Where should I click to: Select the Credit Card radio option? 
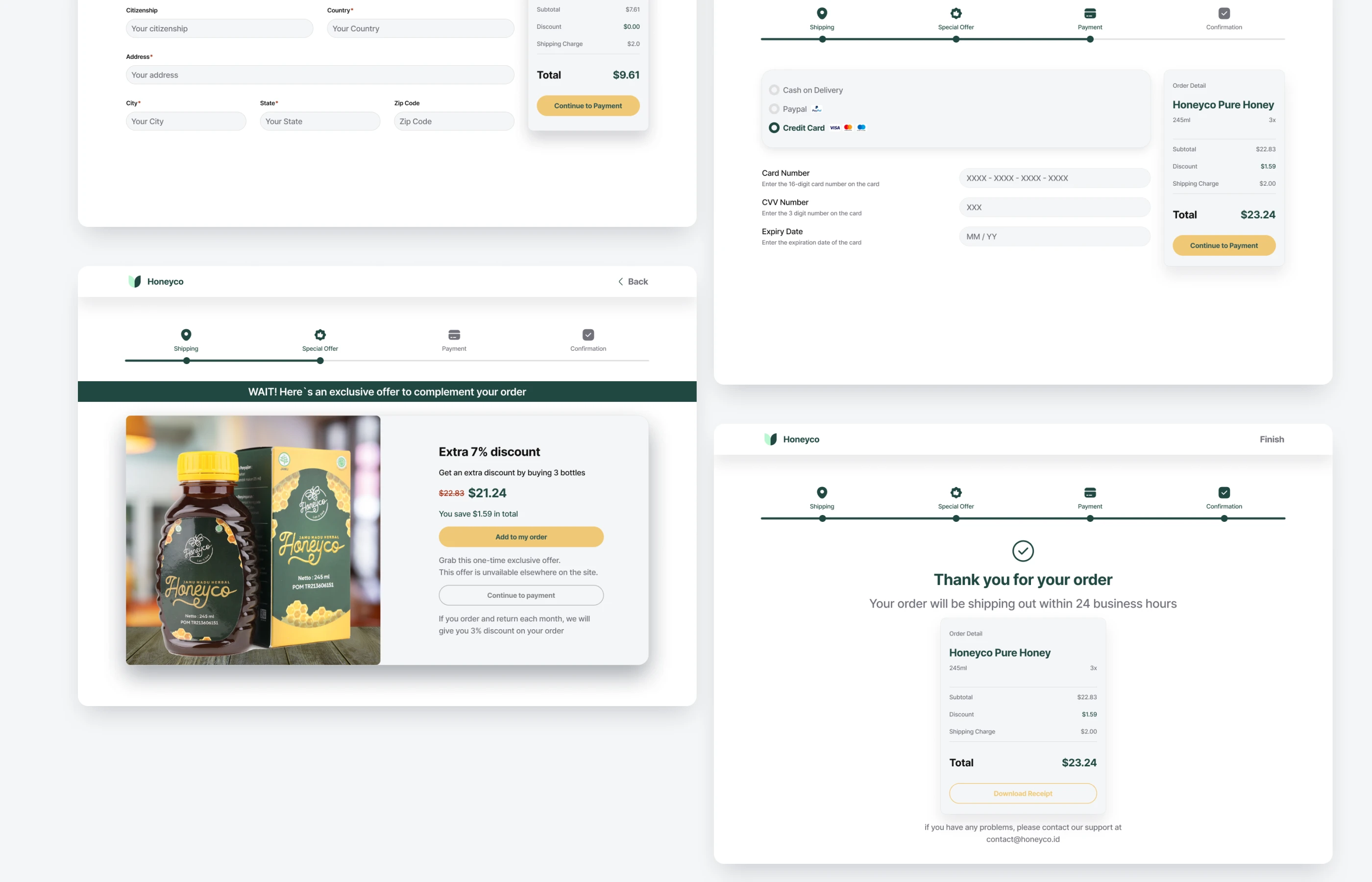774,128
